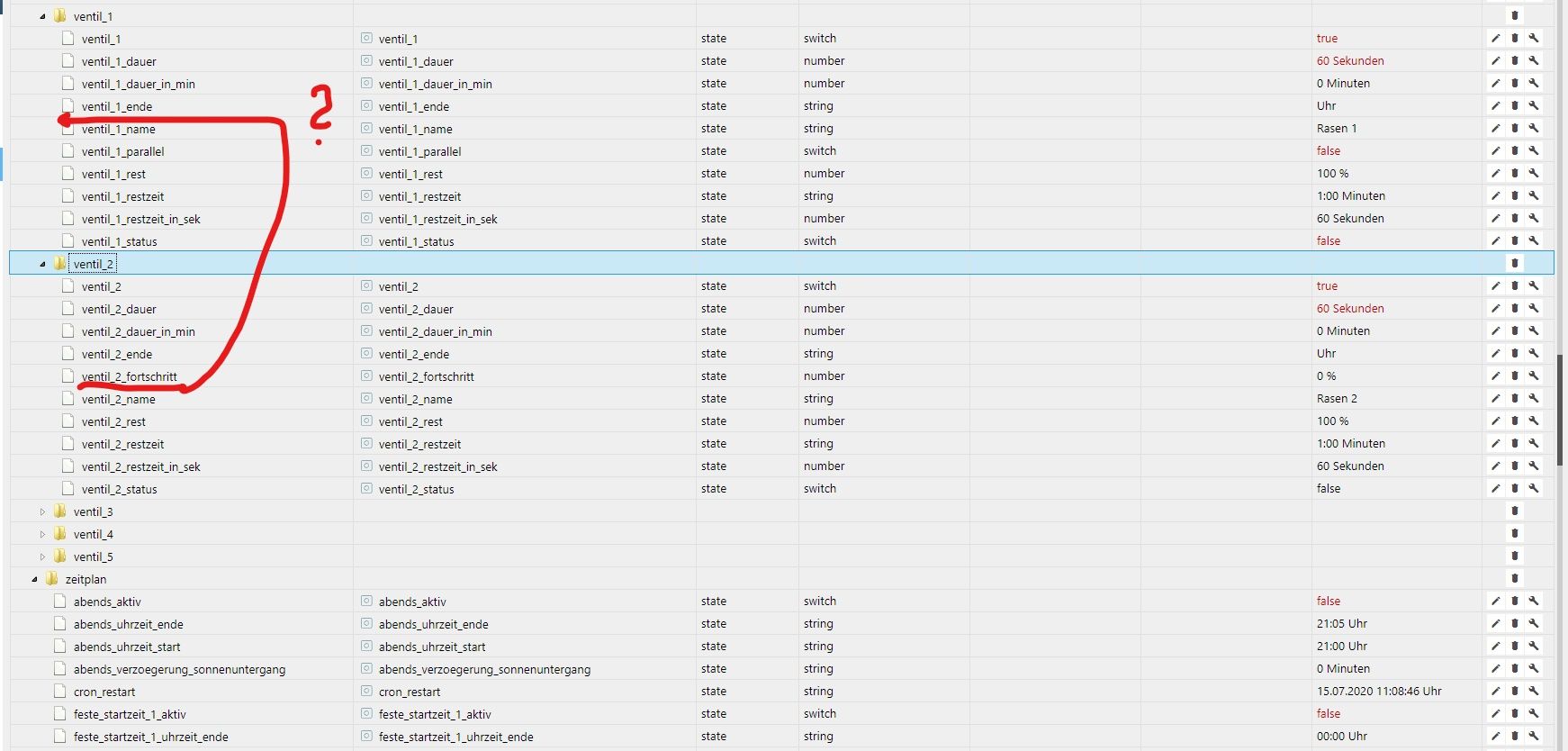Select ventil_1_dauer in the tree

pyautogui.click(x=119, y=61)
